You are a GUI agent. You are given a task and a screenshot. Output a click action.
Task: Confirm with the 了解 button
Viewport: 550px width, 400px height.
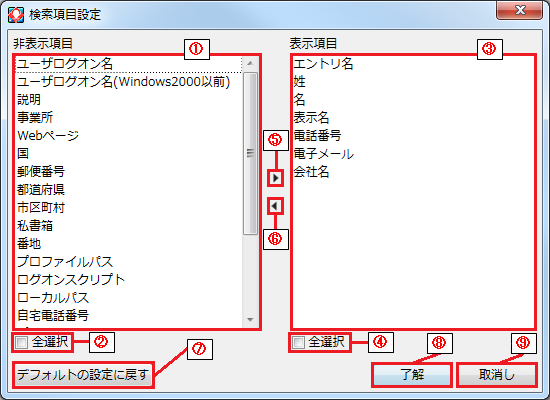tap(412, 375)
